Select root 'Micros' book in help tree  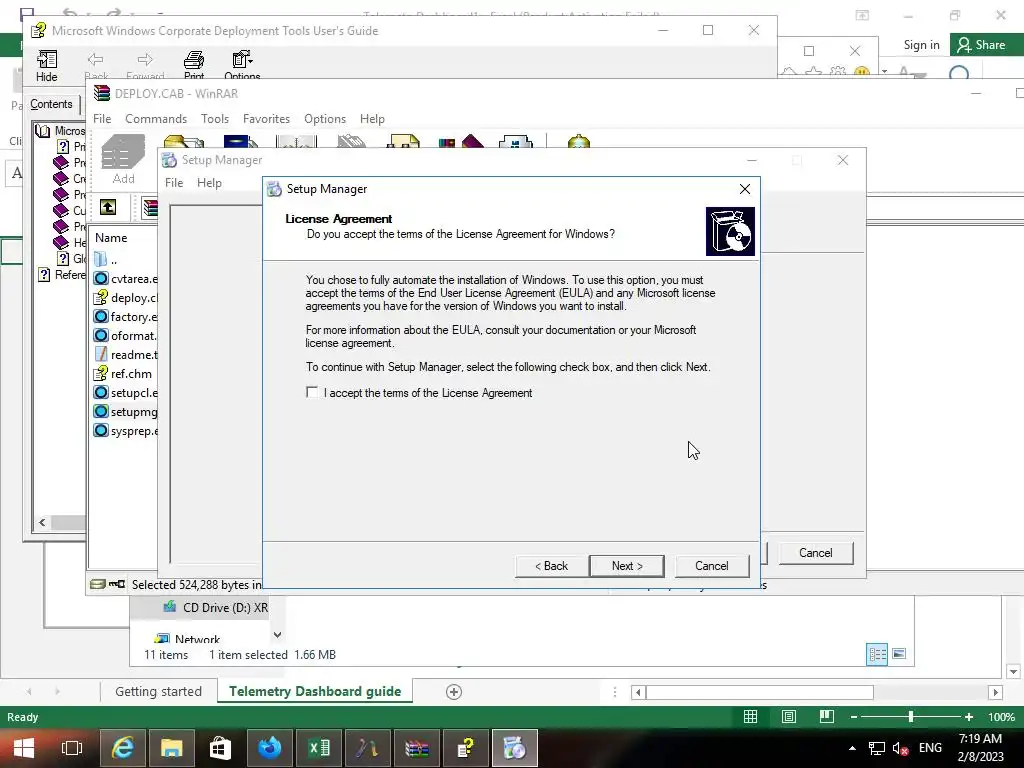[61, 131]
